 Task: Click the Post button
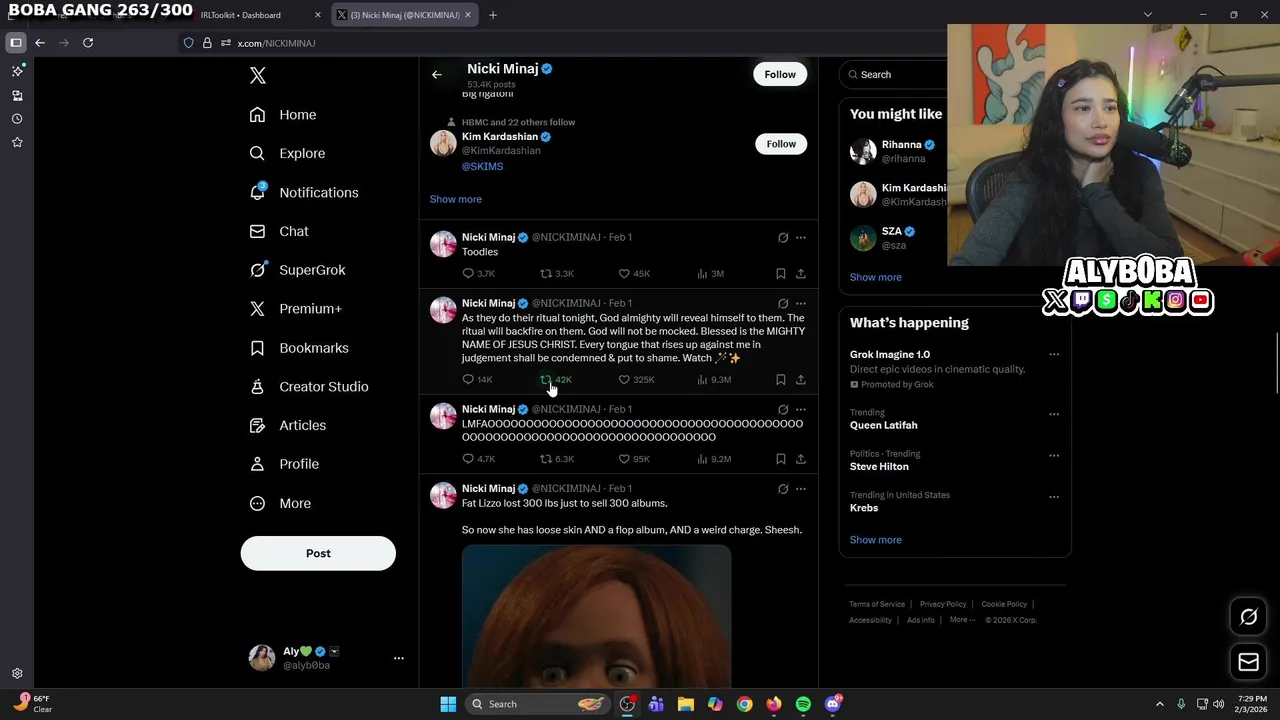click(x=318, y=553)
